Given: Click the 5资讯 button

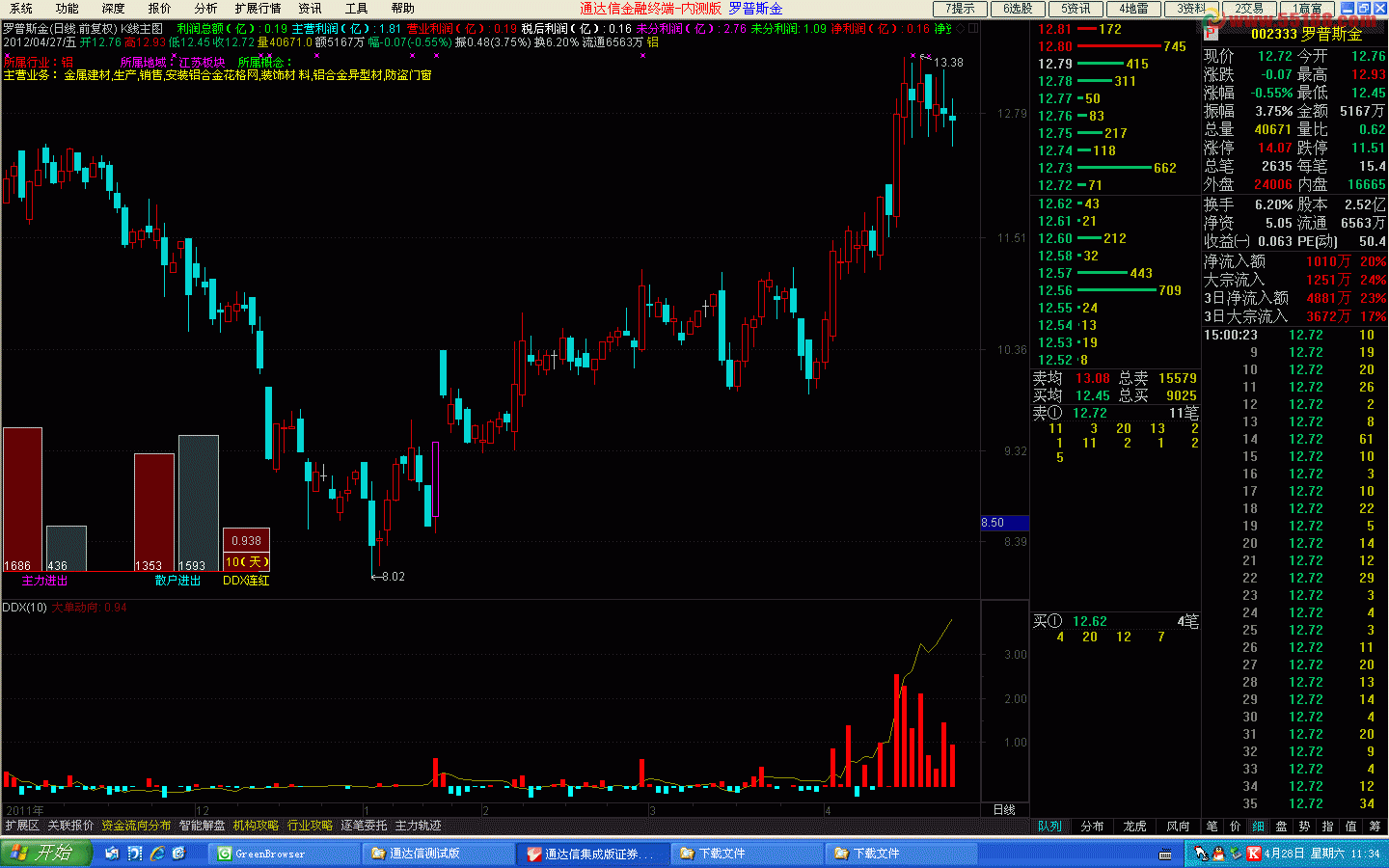Looking at the screenshot, I should click(1076, 9).
